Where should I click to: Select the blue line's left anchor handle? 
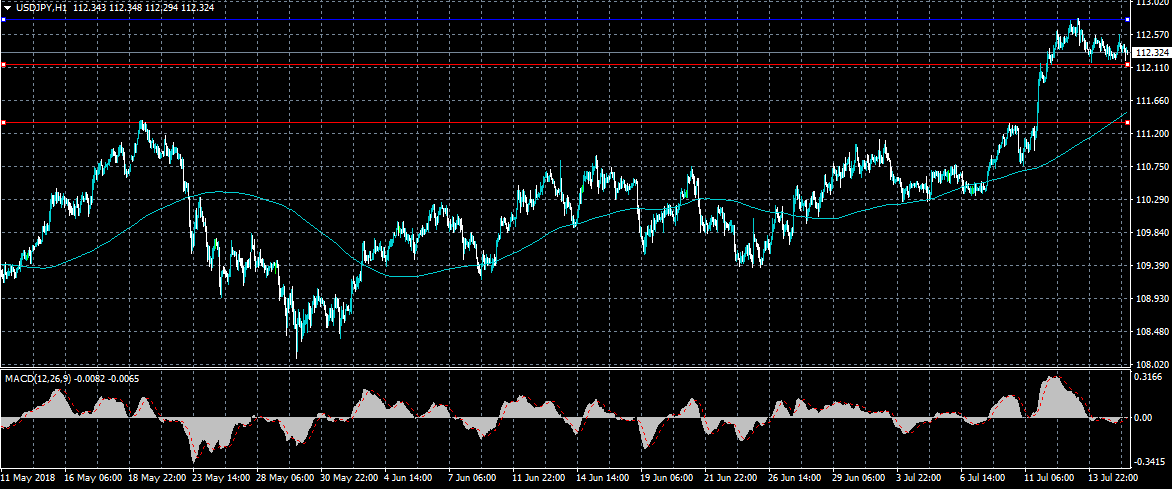click(x=3, y=20)
